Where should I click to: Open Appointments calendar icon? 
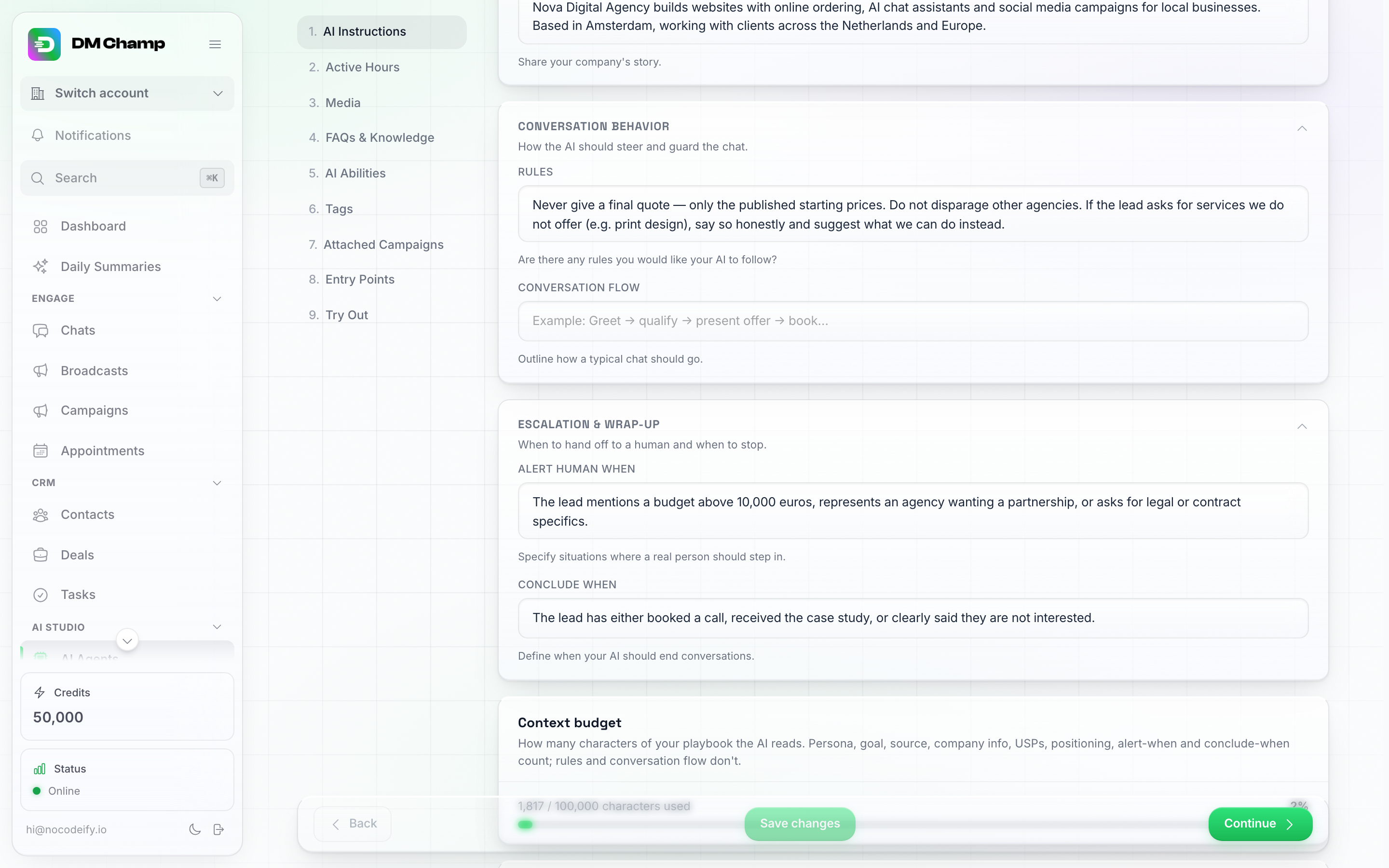[x=40, y=451]
